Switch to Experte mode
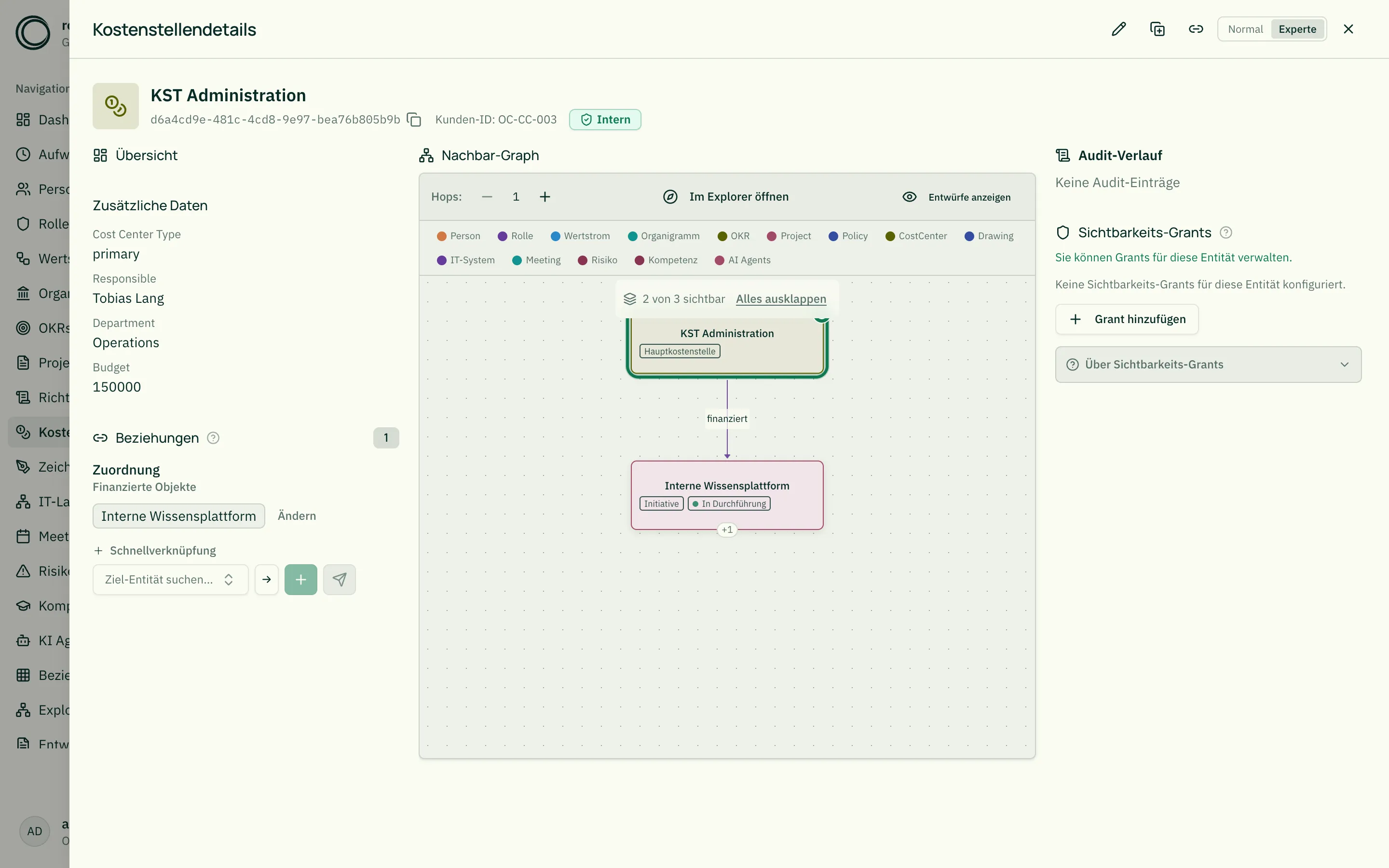This screenshot has width=1389, height=868. point(1297,29)
